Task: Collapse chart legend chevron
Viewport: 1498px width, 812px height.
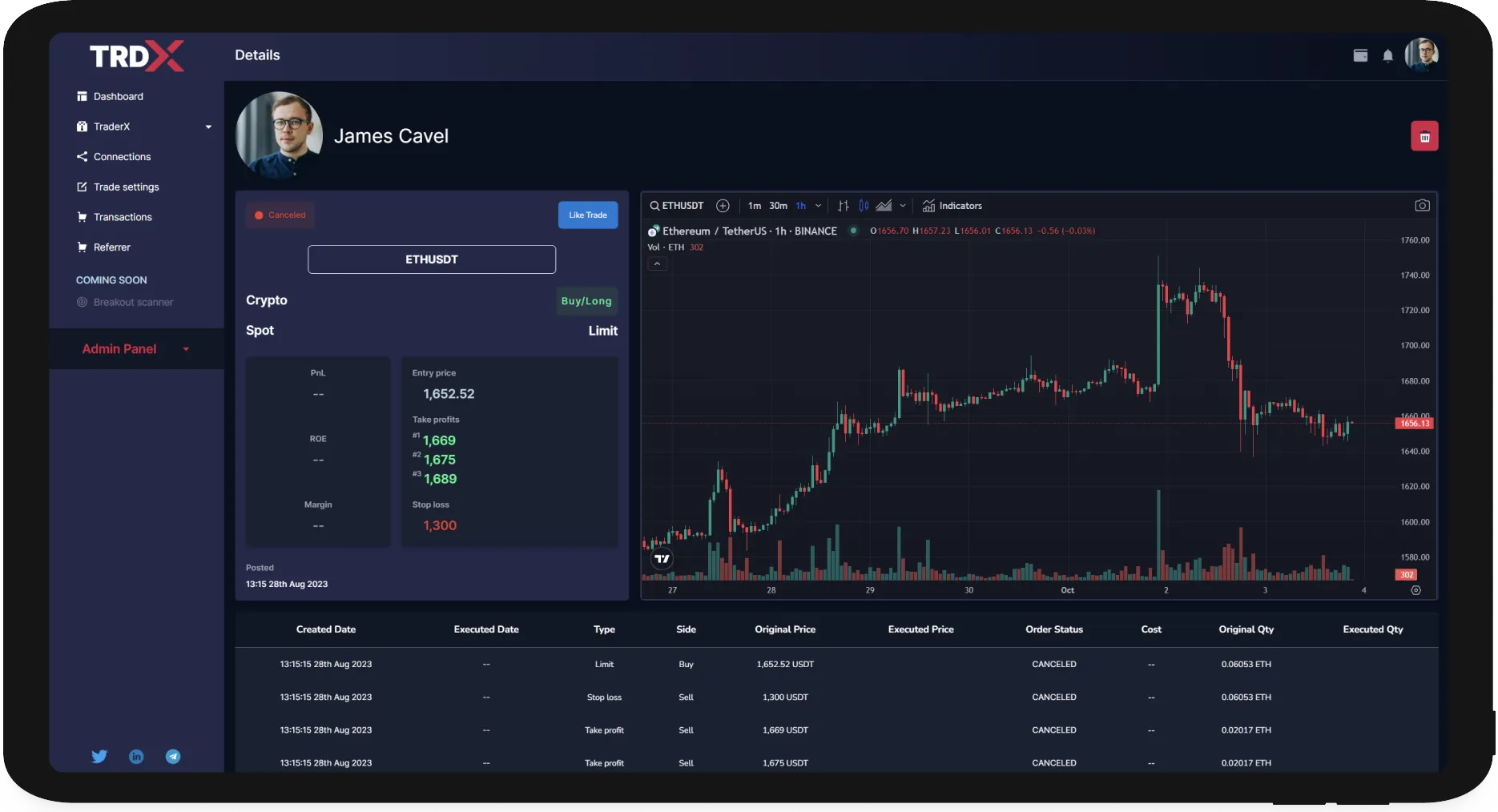Action: 657,263
